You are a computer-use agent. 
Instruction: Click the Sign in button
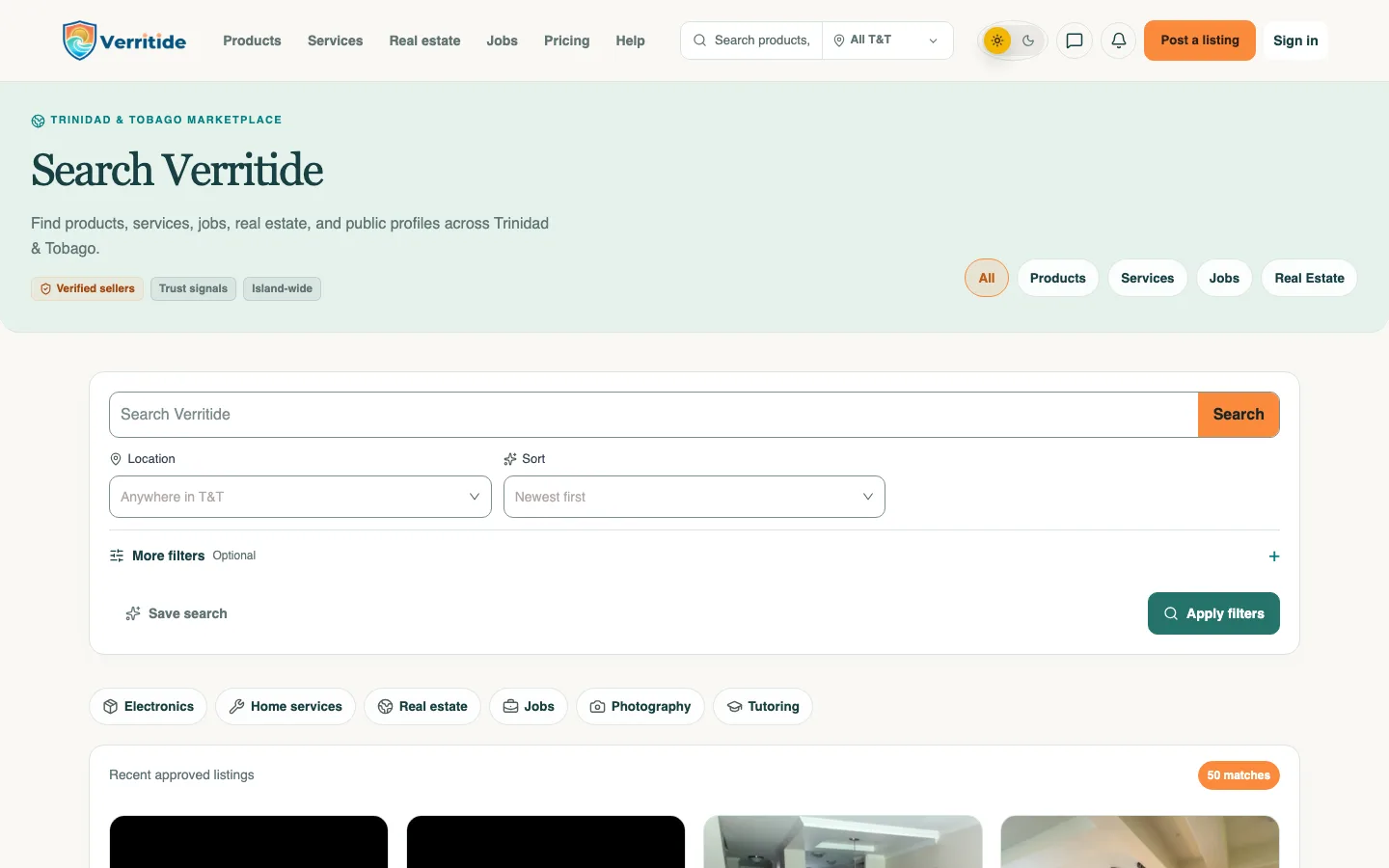(1295, 41)
